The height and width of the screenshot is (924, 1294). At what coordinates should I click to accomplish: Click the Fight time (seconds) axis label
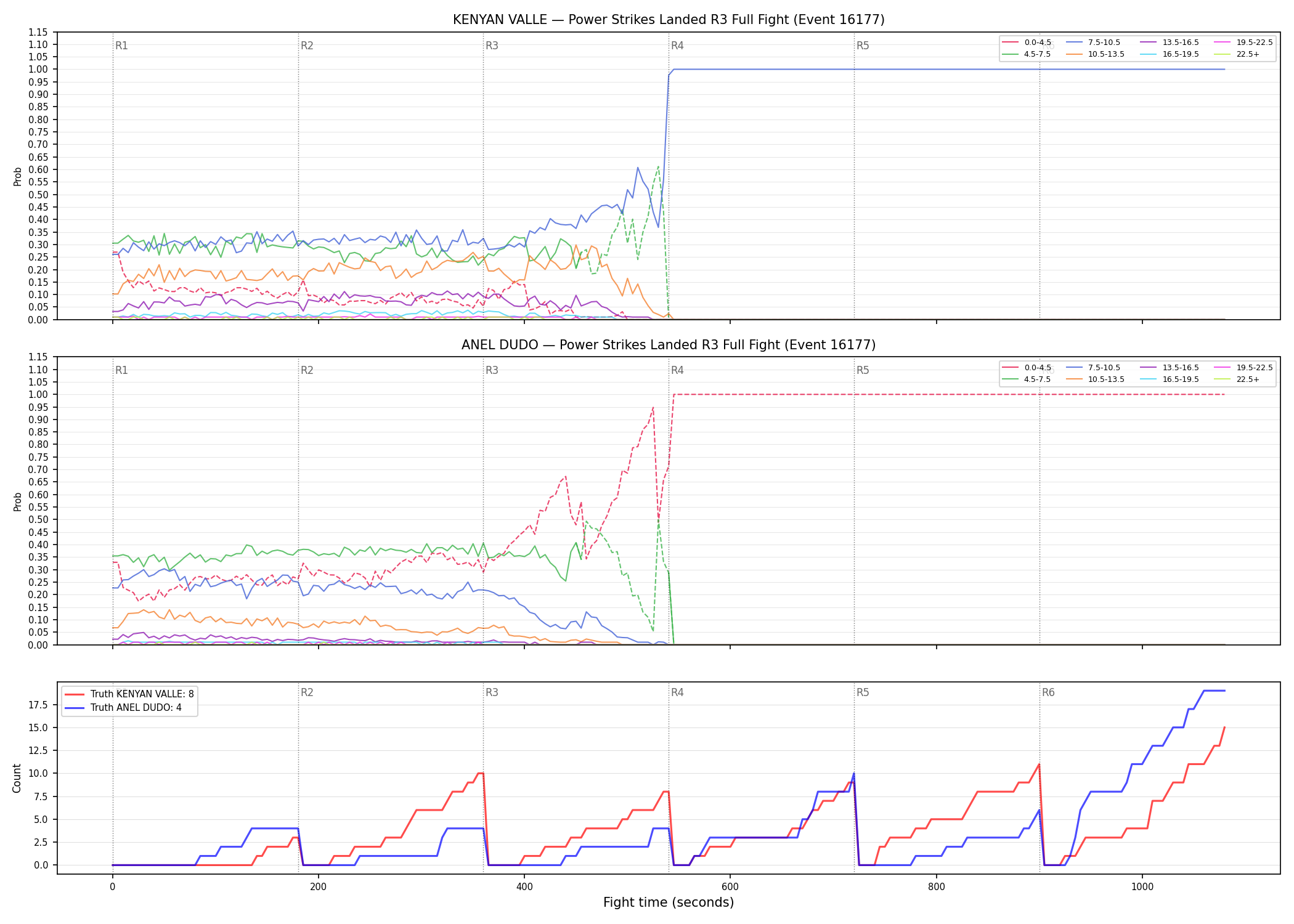(x=669, y=902)
